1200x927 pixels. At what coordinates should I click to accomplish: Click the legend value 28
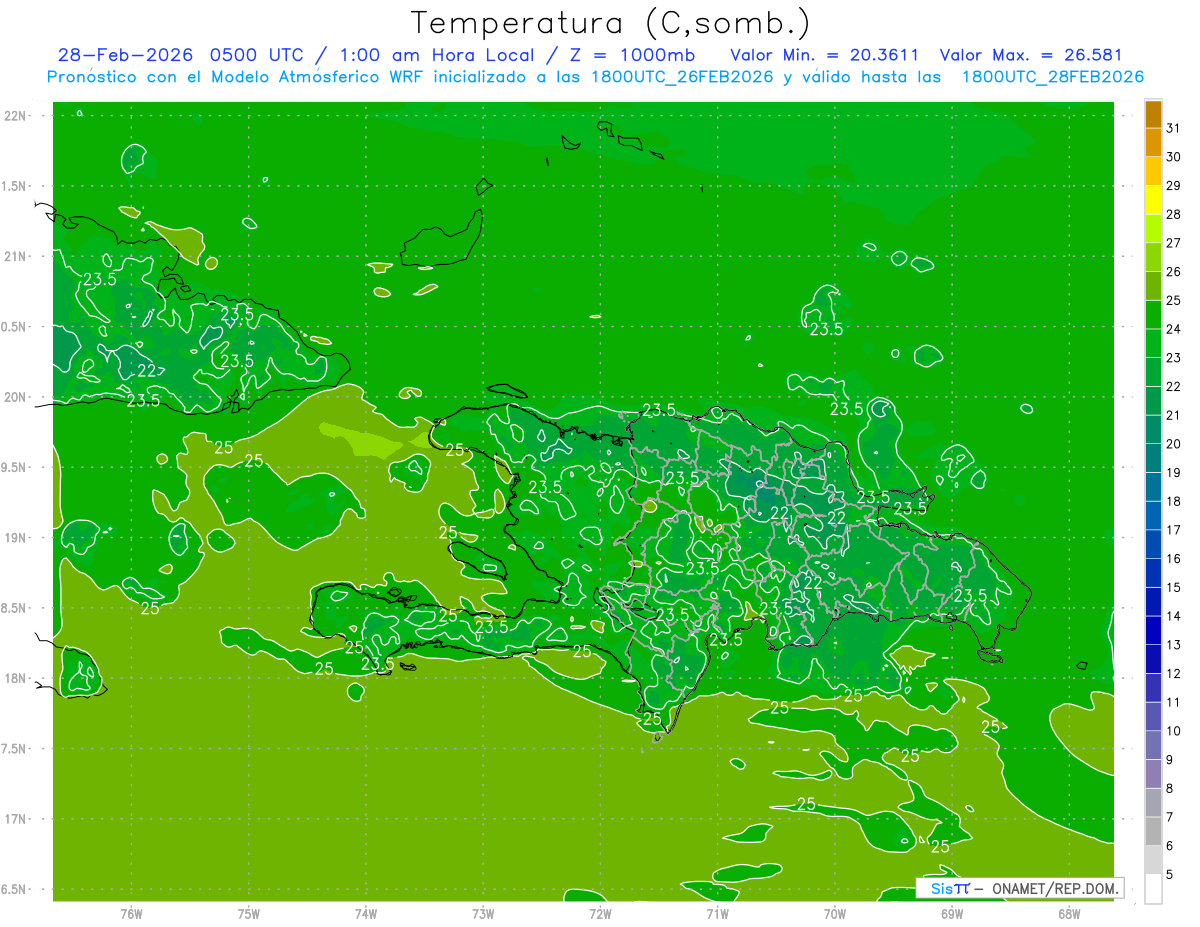coord(1174,214)
